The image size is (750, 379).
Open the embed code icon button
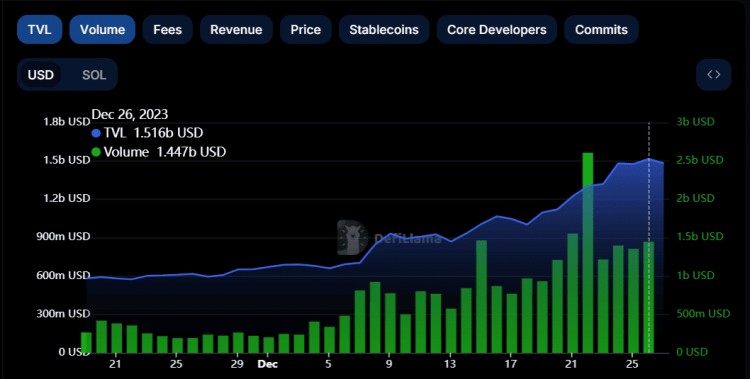(713, 75)
